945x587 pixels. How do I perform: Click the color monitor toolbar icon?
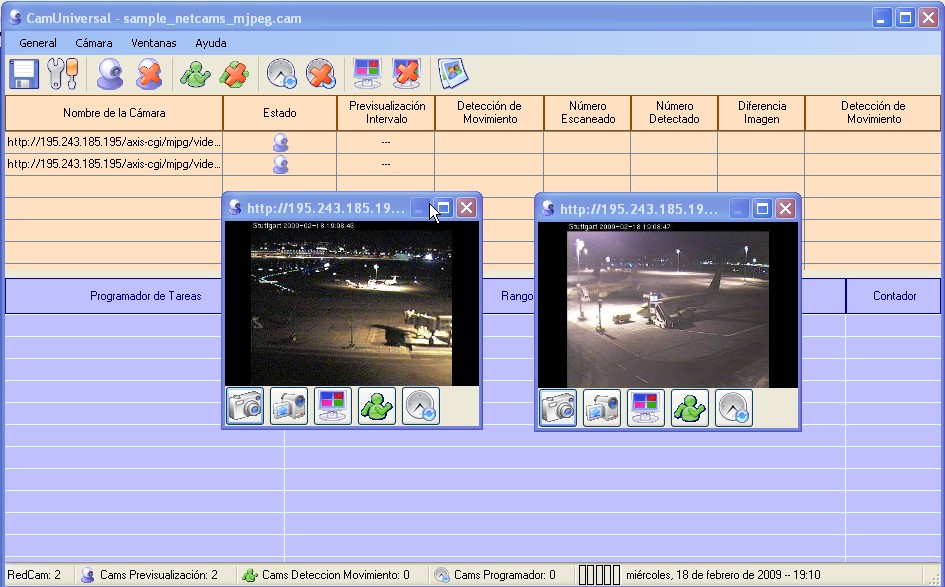(x=367, y=74)
